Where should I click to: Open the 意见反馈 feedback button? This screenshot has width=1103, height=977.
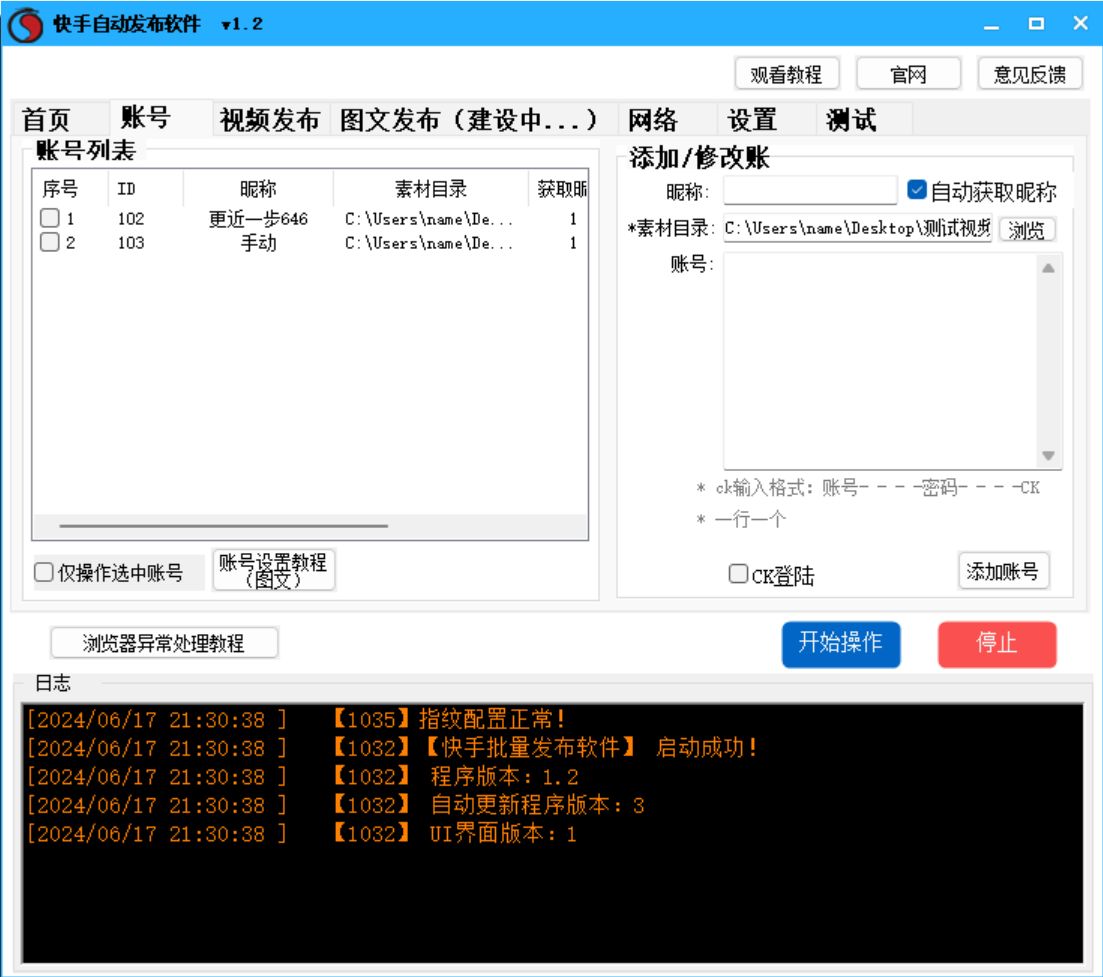[x=1030, y=74]
